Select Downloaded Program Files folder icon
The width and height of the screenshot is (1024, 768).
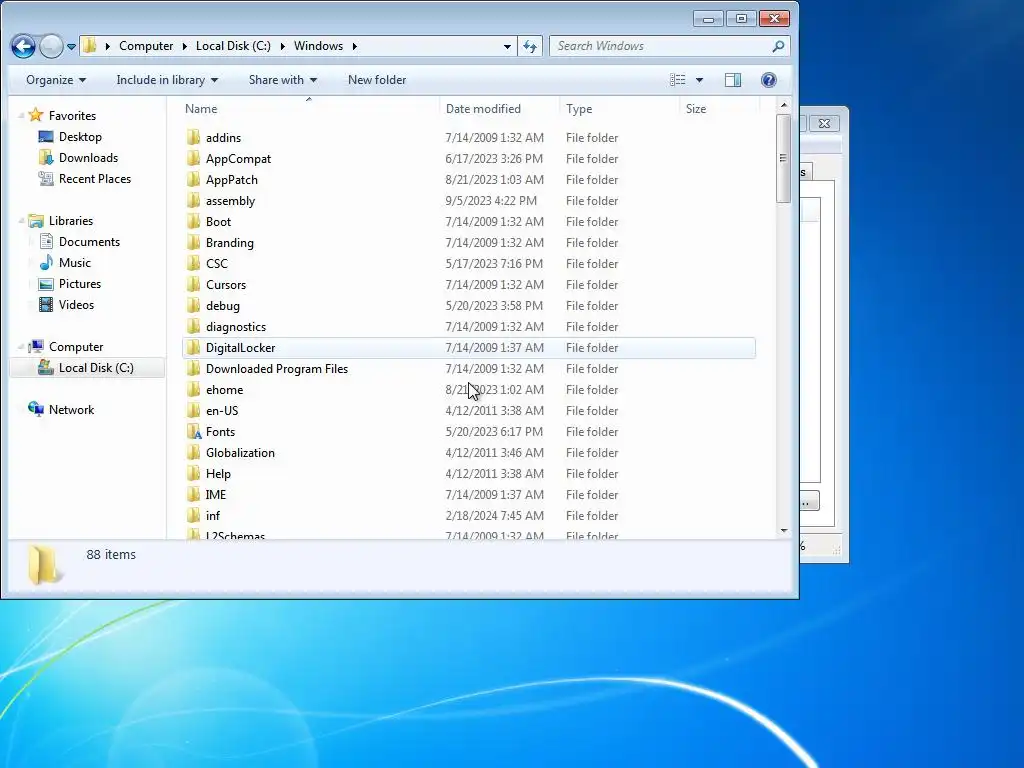coord(193,368)
